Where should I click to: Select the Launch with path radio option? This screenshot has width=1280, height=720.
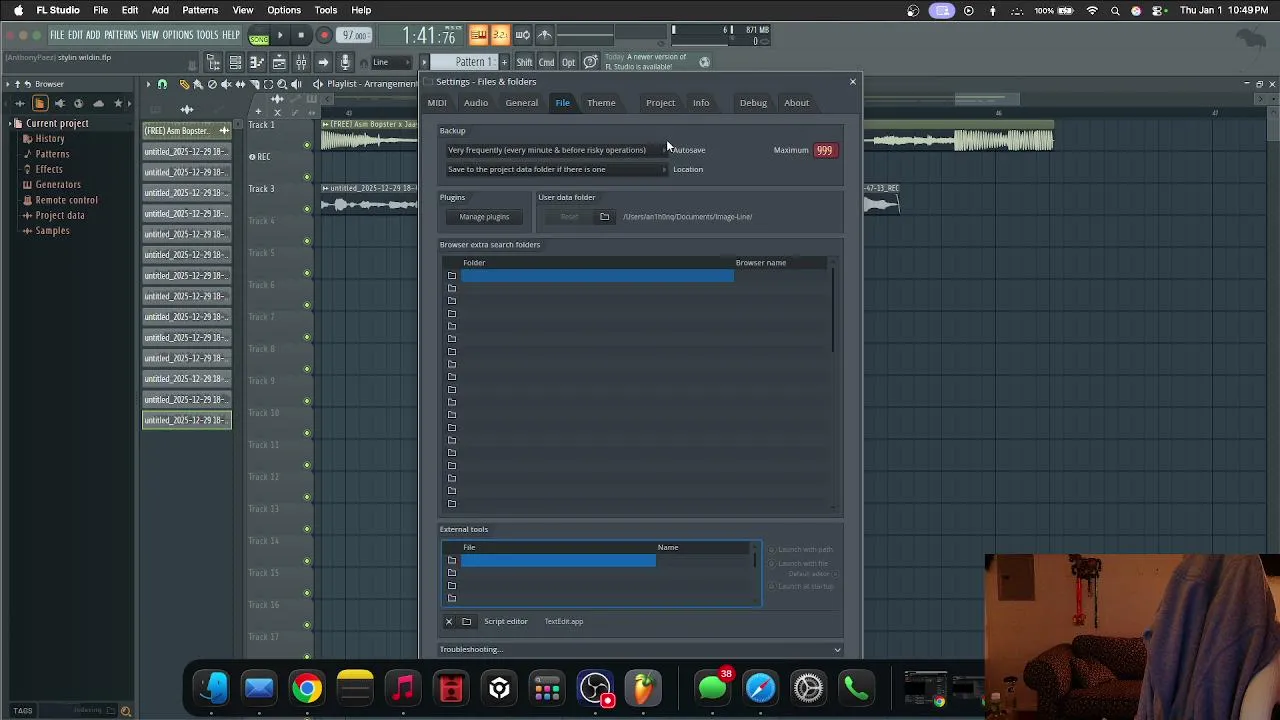coord(800,549)
